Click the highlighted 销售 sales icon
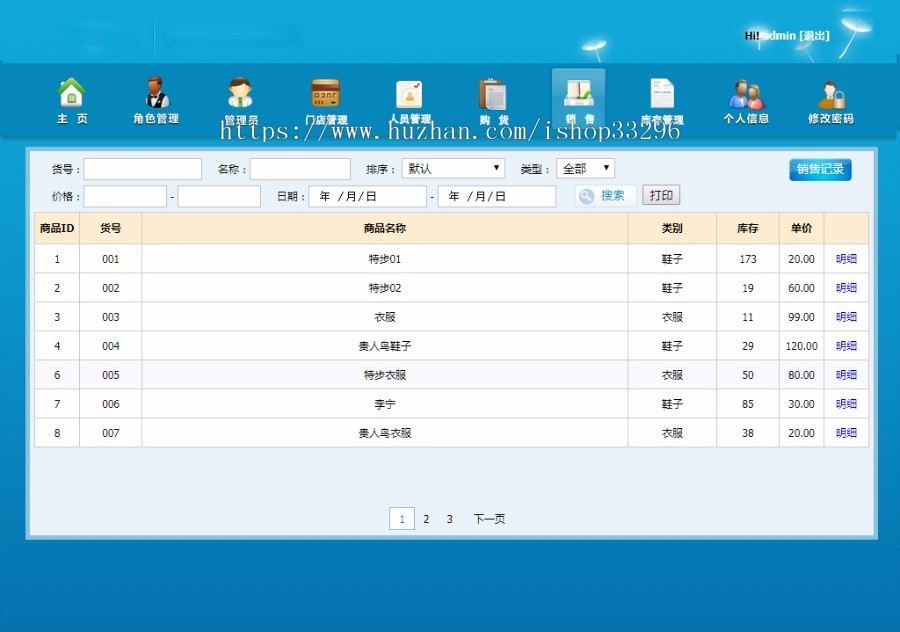Image resolution: width=900 pixels, height=632 pixels. tap(578, 98)
